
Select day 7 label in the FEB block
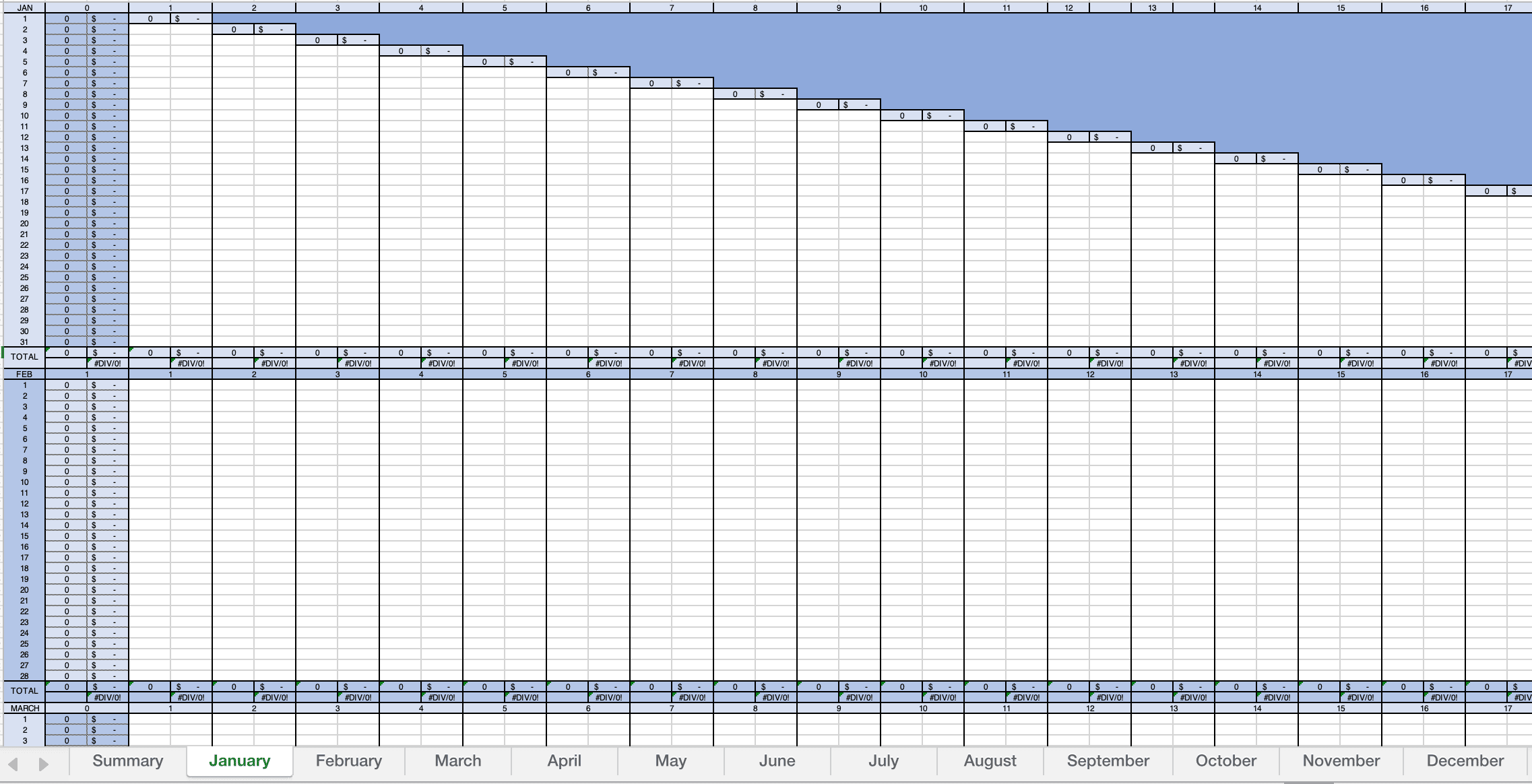[x=25, y=450]
